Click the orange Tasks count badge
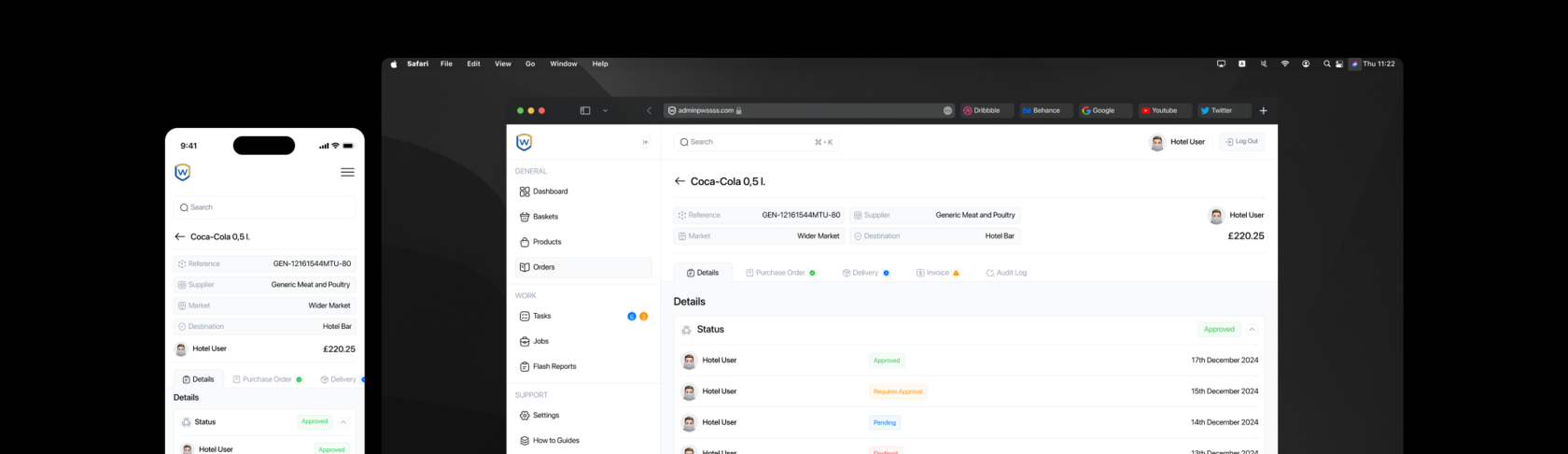1568x454 pixels. click(x=643, y=317)
